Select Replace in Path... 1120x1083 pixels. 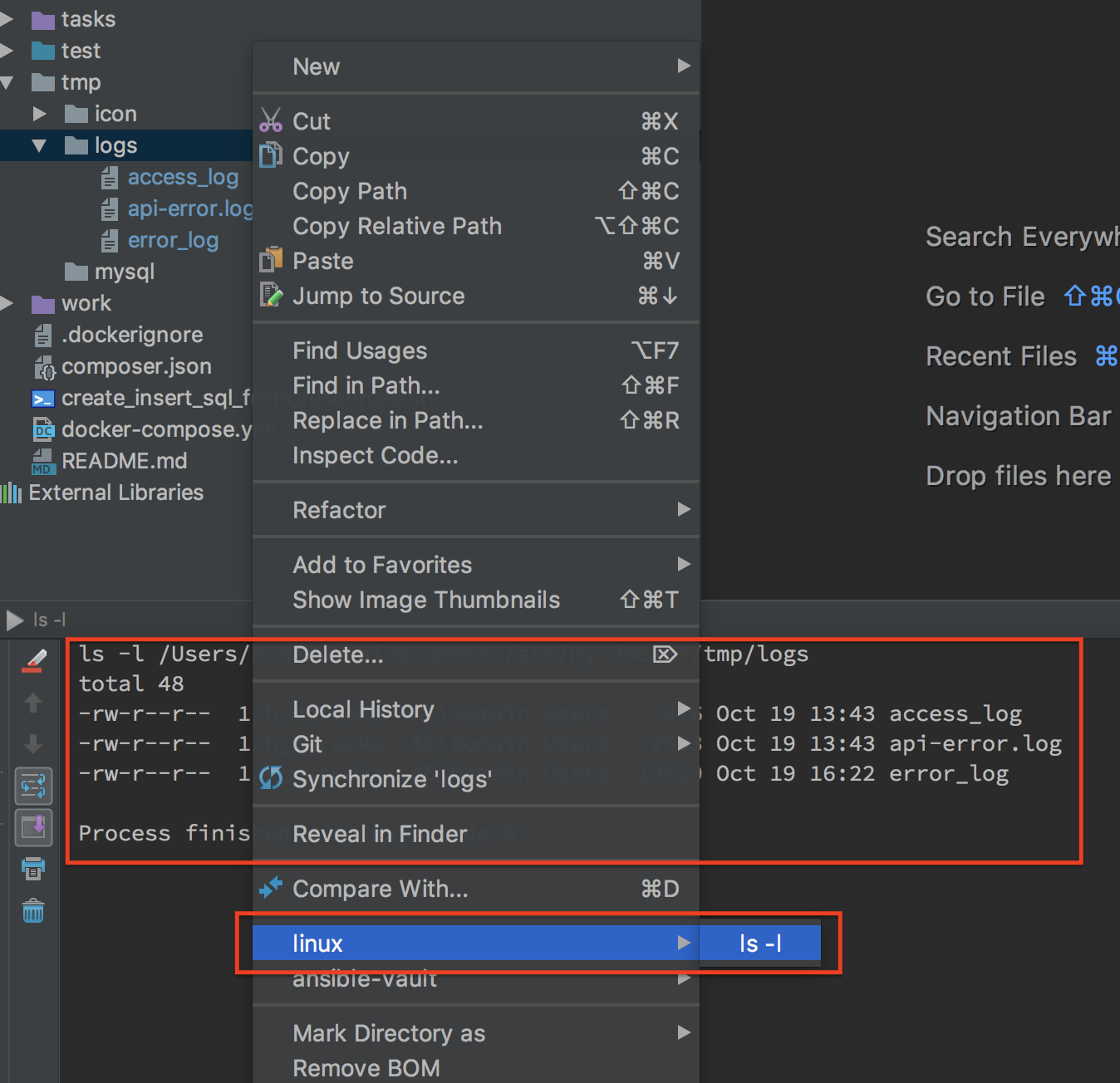click(x=476, y=420)
